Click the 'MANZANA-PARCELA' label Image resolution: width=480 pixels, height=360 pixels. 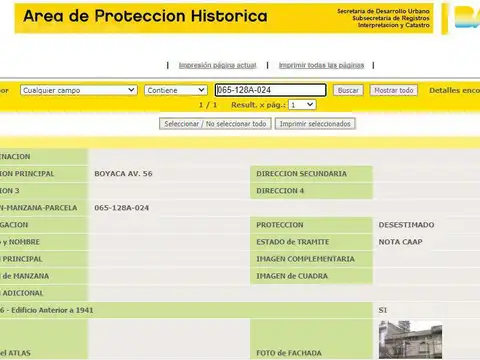(x=42, y=208)
